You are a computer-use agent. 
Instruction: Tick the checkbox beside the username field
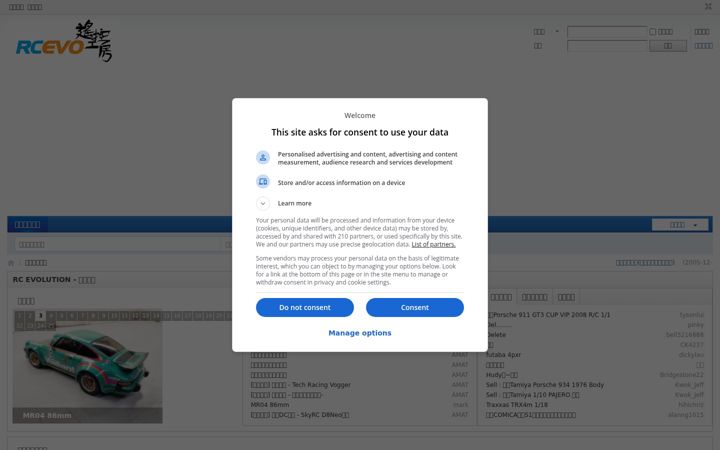click(x=652, y=32)
